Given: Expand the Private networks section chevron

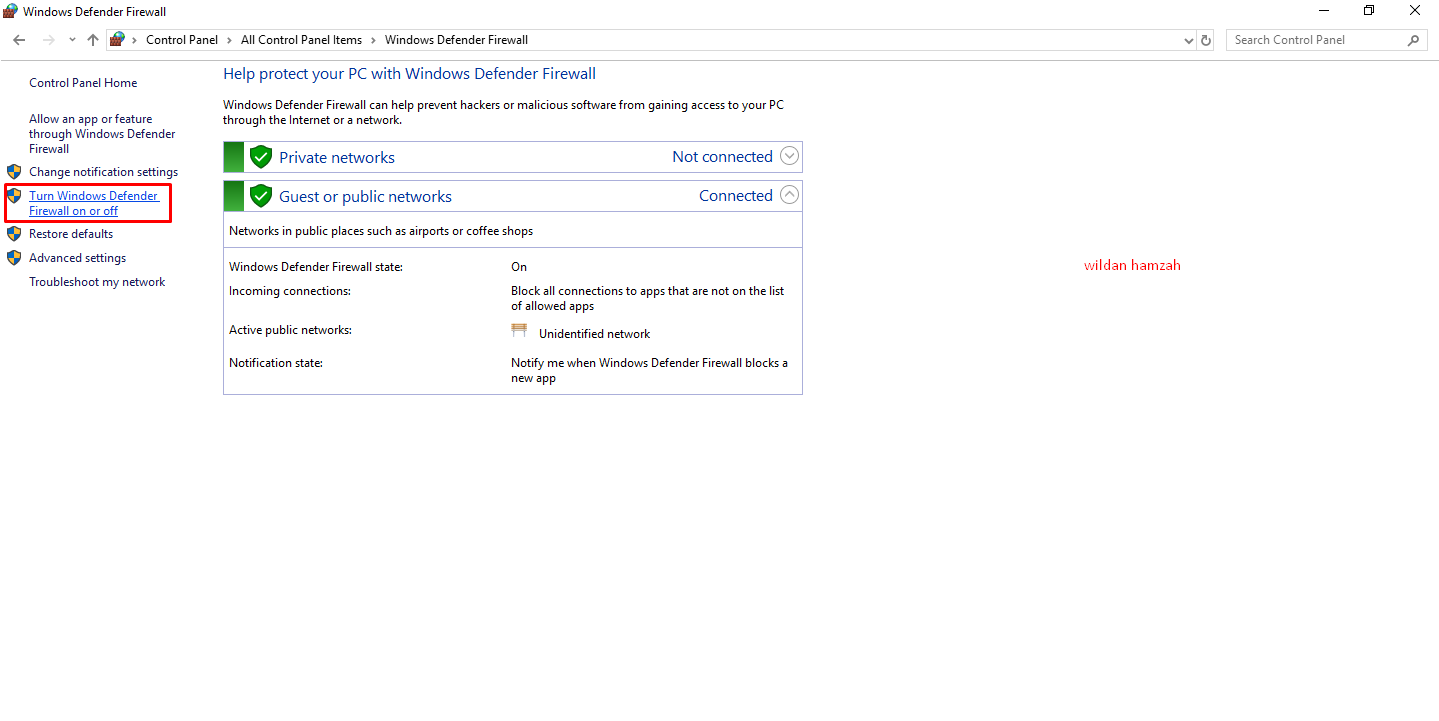Looking at the screenshot, I should (x=790, y=156).
